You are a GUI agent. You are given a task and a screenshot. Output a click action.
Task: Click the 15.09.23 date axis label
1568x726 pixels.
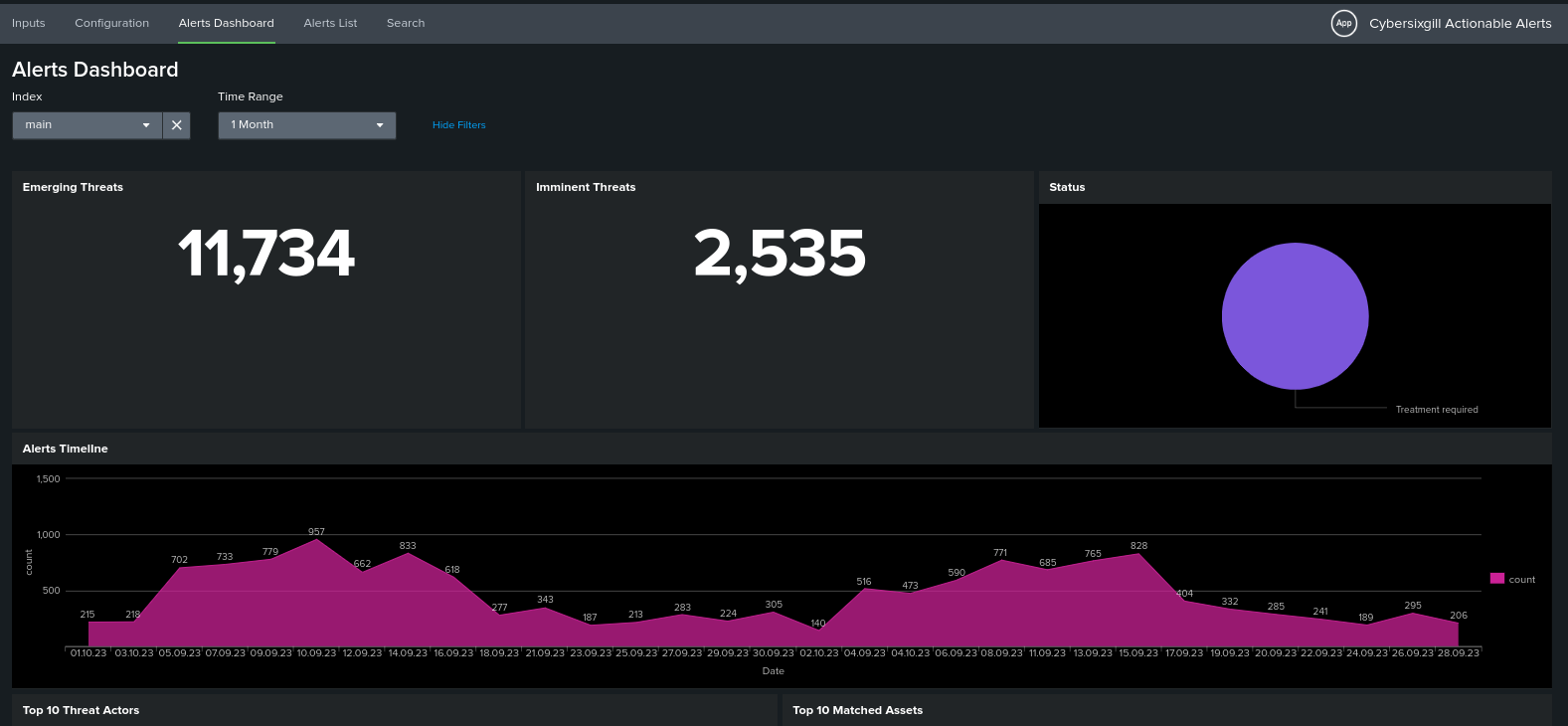(1138, 653)
